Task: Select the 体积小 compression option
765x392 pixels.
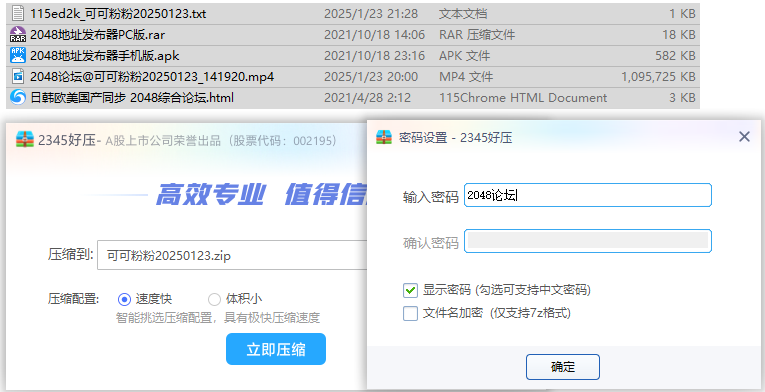Action: pos(214,299)
